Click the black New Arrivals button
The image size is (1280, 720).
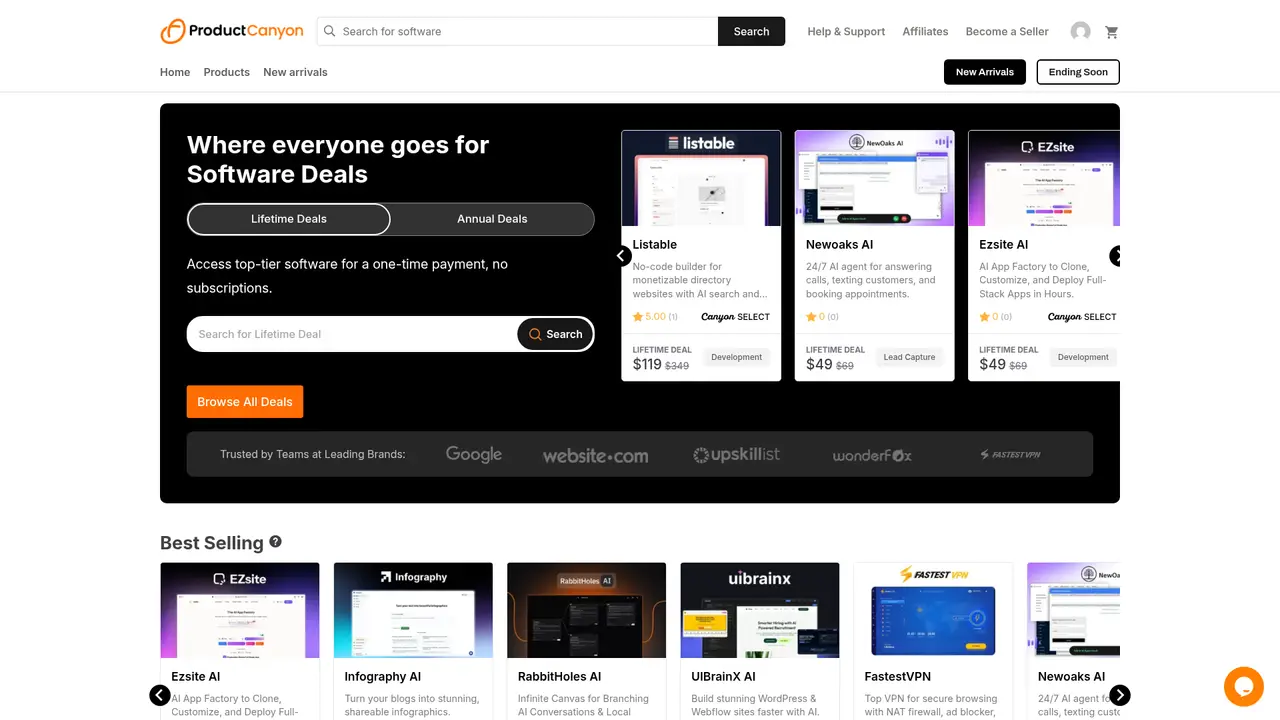point(985,72)
